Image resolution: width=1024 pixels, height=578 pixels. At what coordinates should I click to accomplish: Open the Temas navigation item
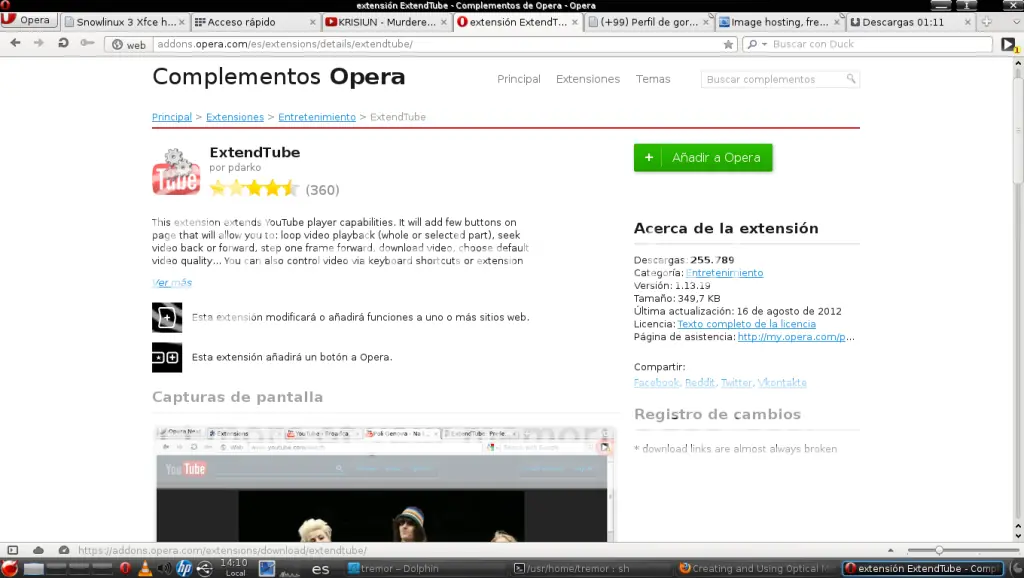coord(653,79)
